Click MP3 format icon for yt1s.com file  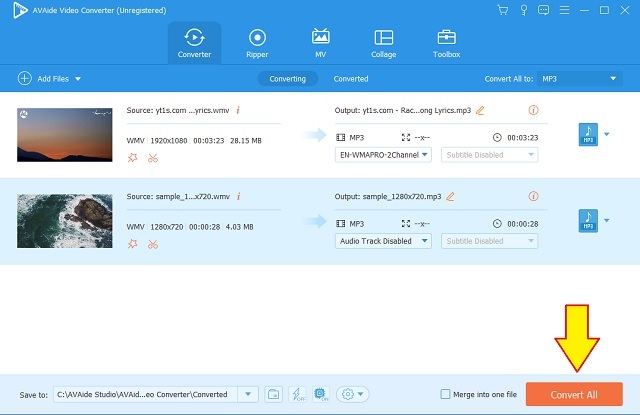tap(588, 134)
